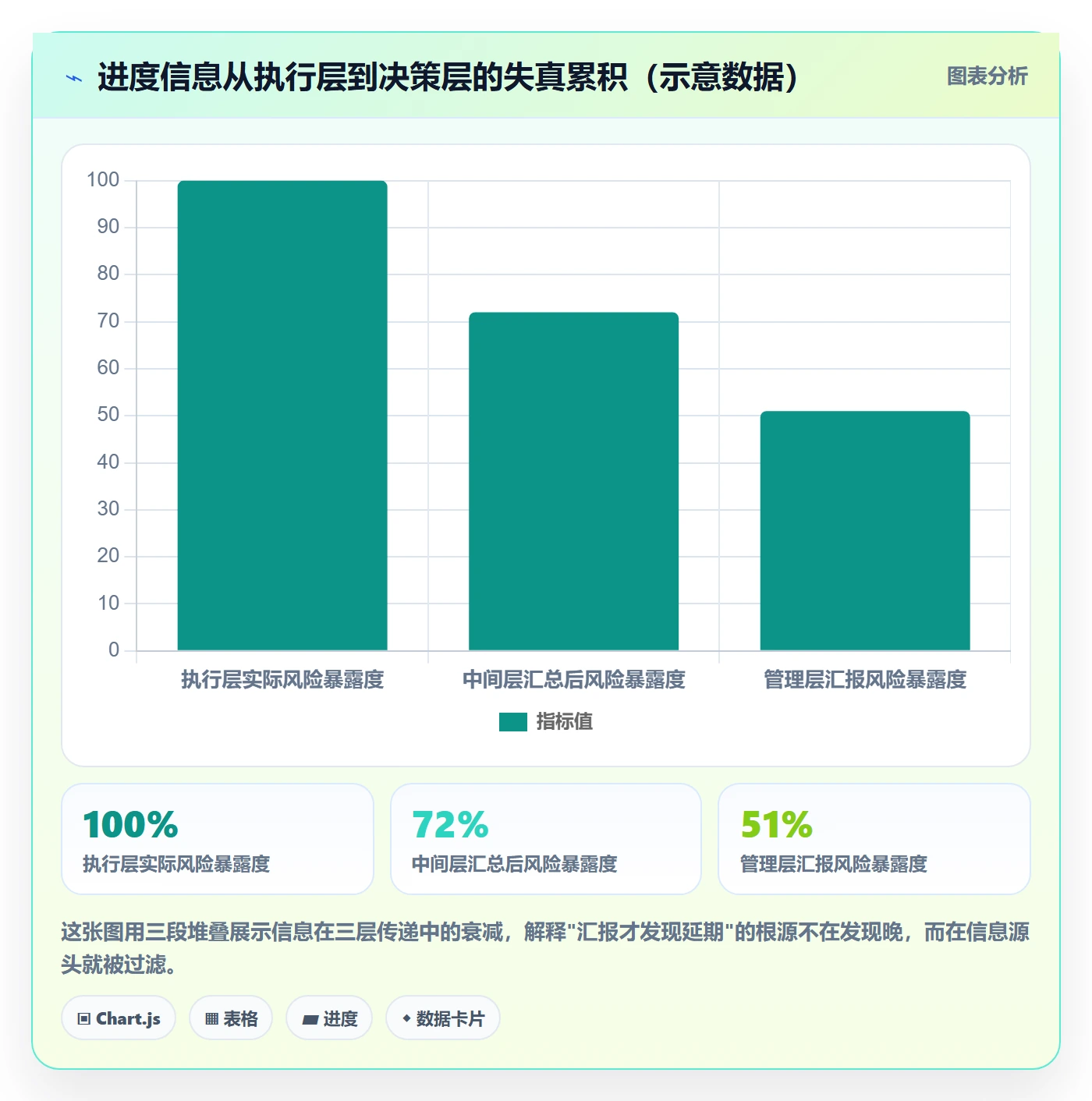Click the Chart.js tag chip
Viewport: 1092px width, 1101px height.
(119, 1018)
